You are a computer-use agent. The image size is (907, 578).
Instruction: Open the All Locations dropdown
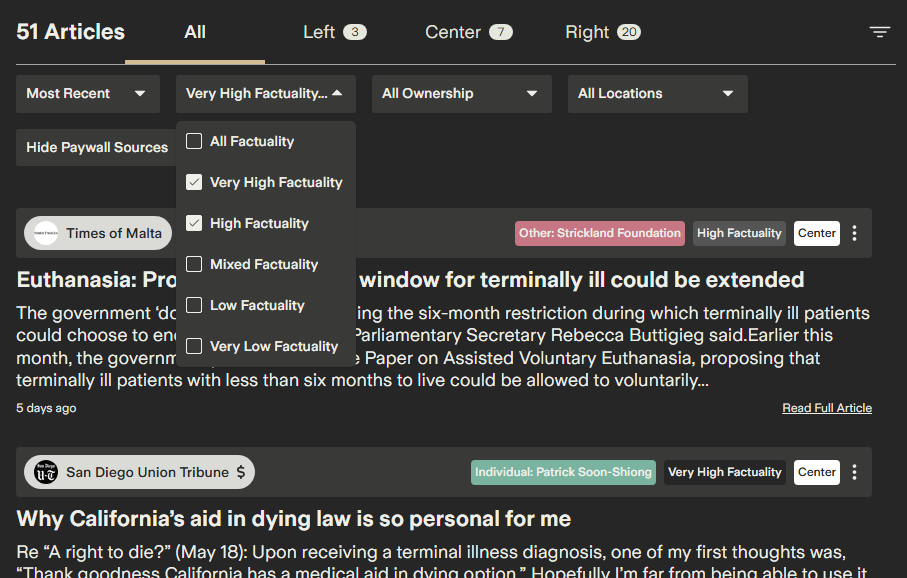tap(658, 94)
